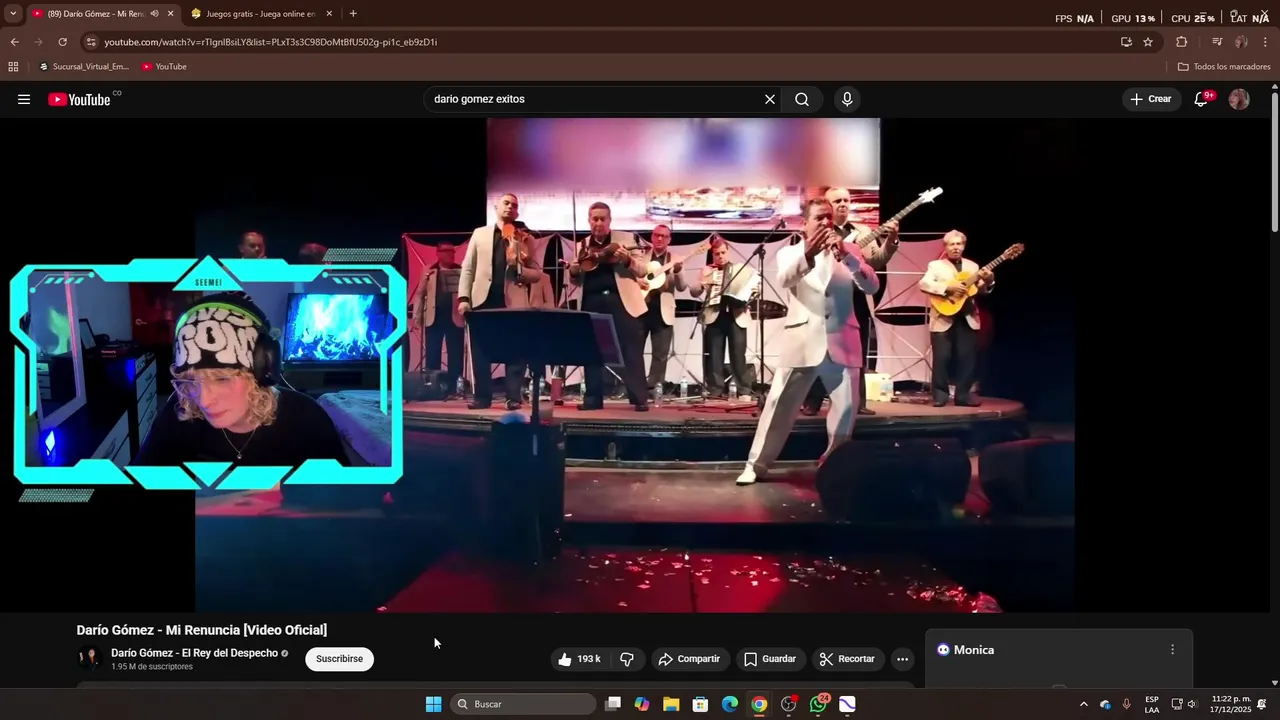Open the YouTube account avatar menu

tap(1239, 99)
